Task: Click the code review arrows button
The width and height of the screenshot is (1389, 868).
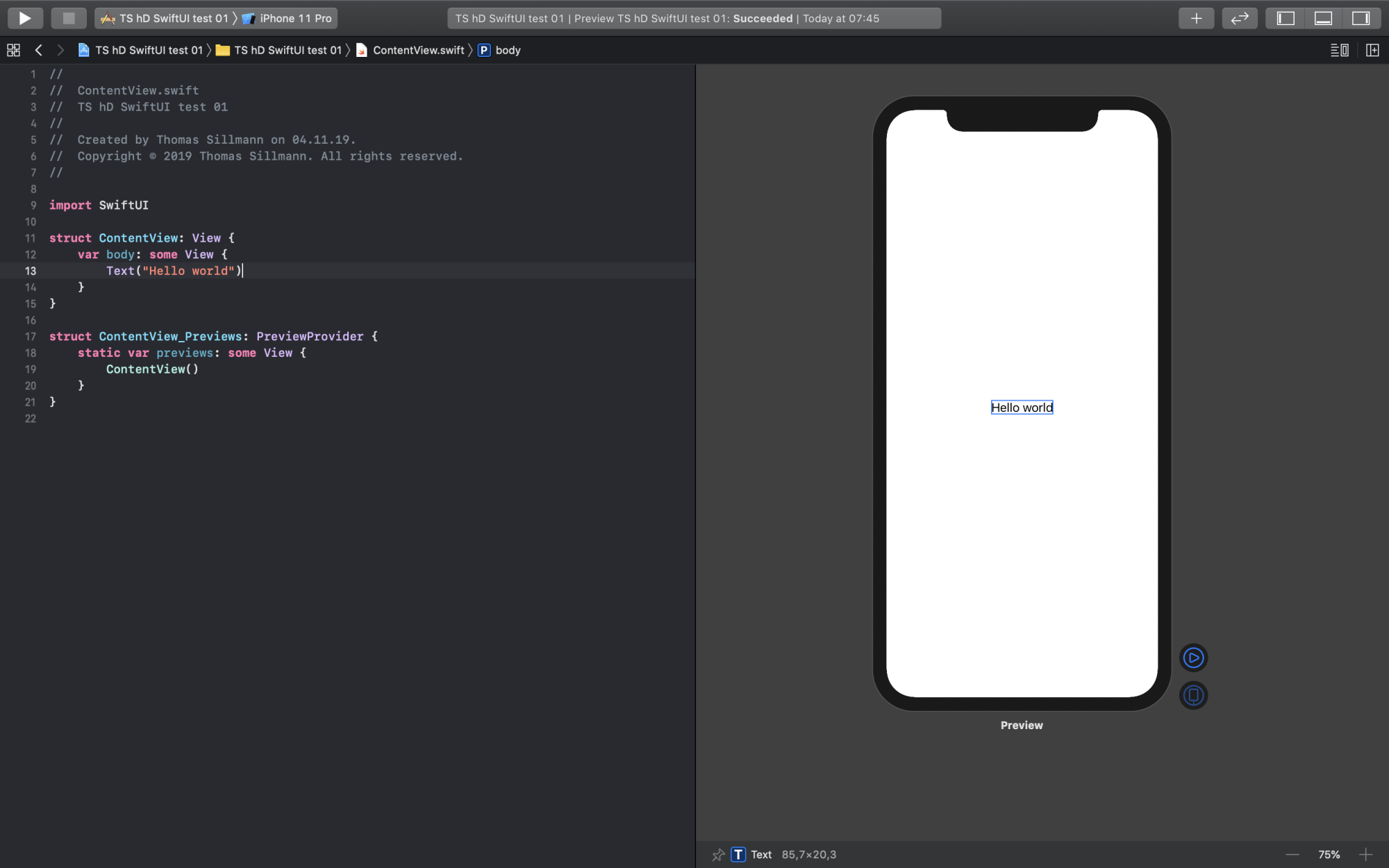Action: click(1239, 18)
